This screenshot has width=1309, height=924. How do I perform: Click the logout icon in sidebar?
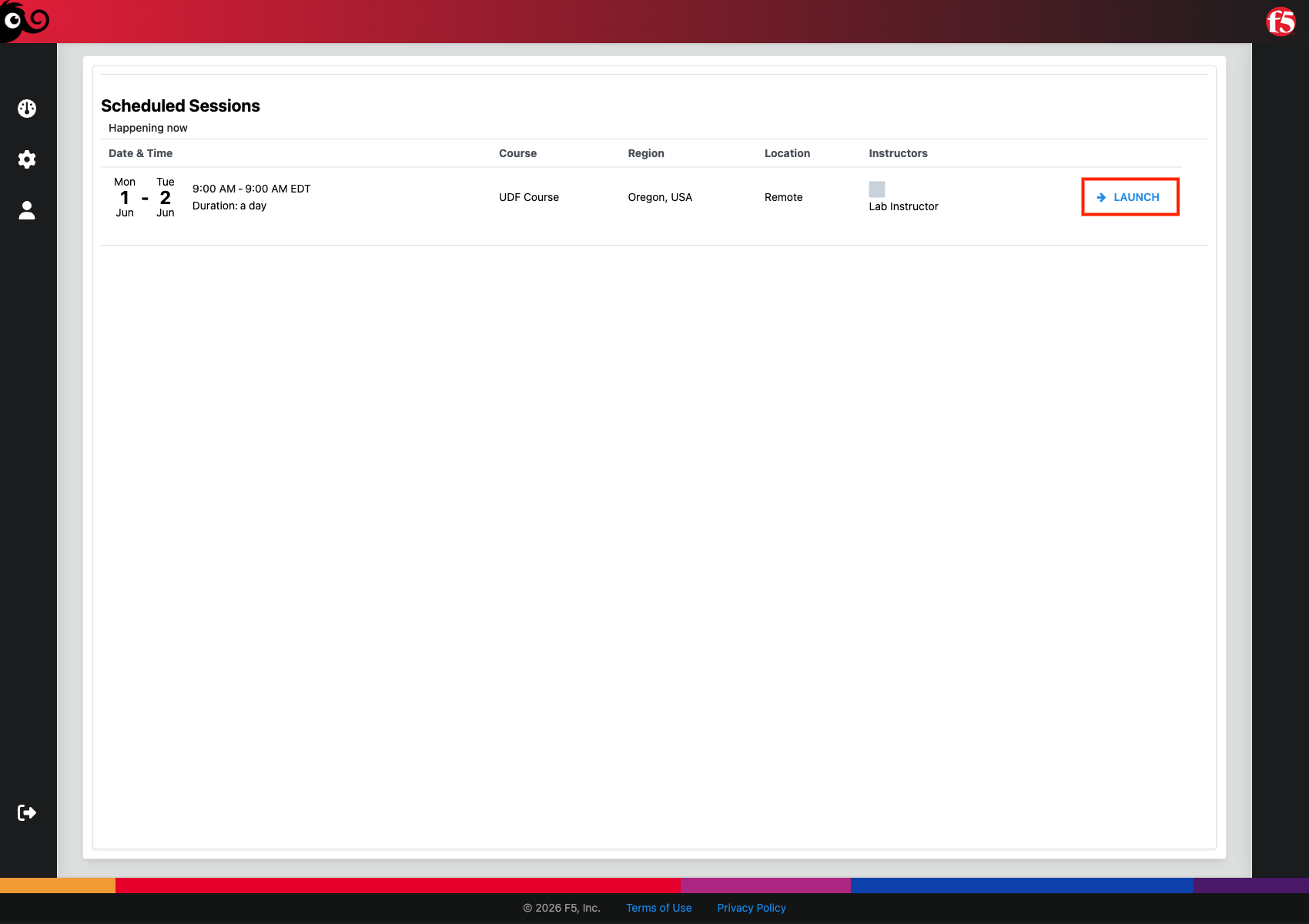click(x=27, y=812)
